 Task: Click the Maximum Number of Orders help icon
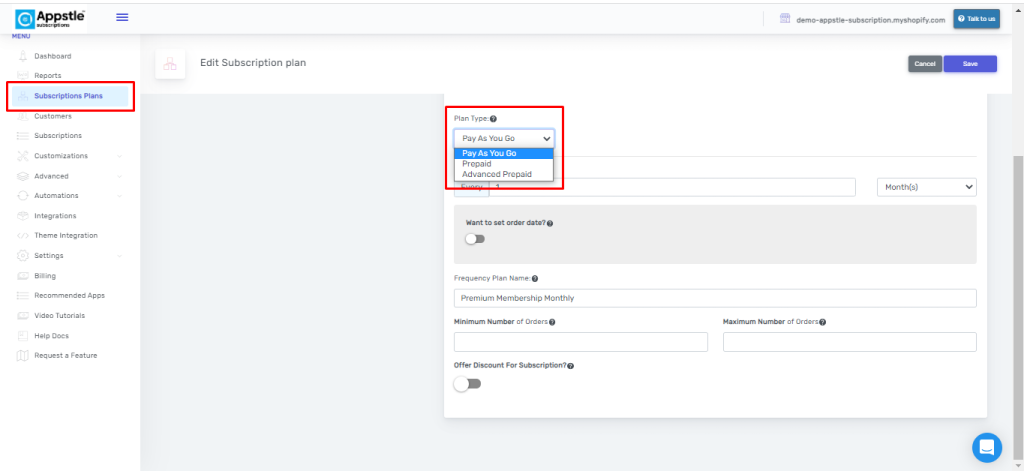click(822, 322)
